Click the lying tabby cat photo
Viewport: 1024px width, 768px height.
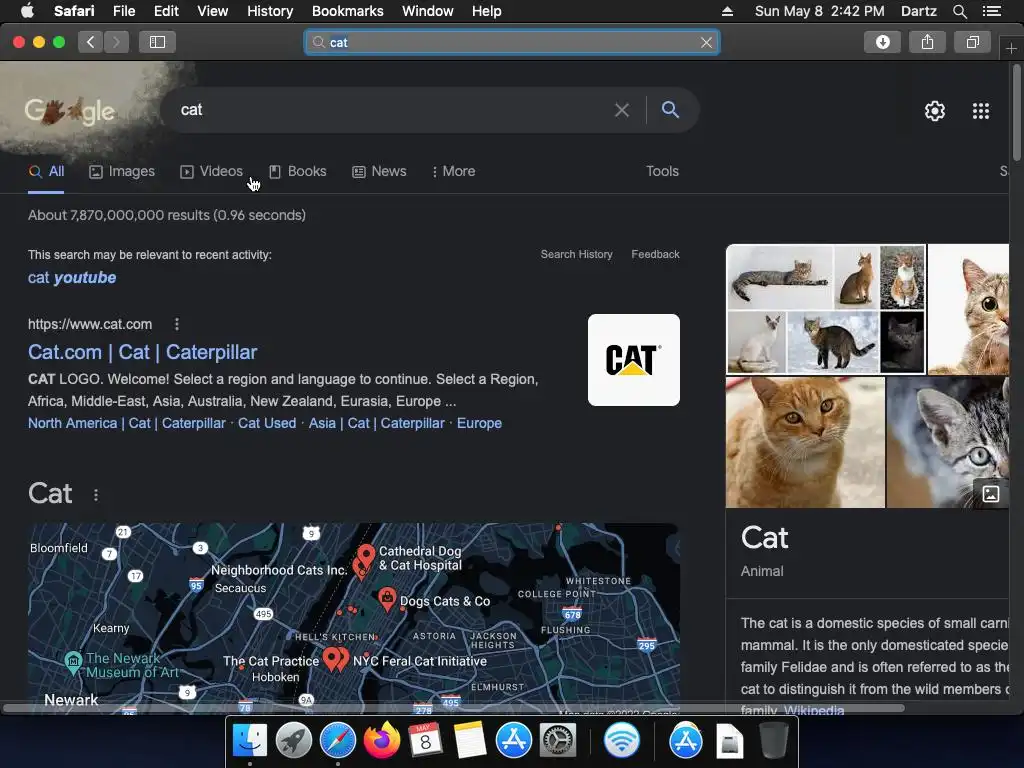pyautogui.click(x=780, y=277)
